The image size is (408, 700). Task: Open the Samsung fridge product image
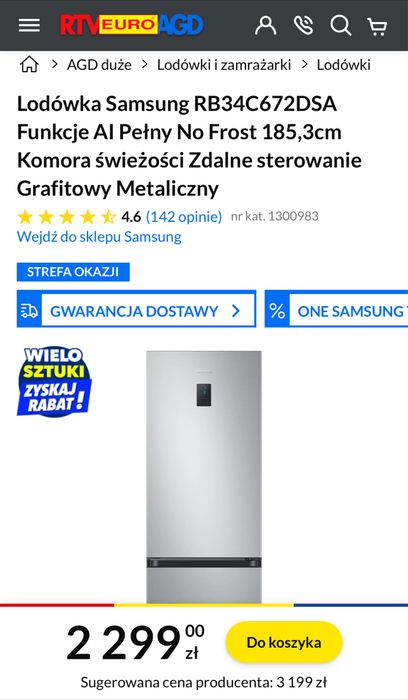tap(204, 477)
